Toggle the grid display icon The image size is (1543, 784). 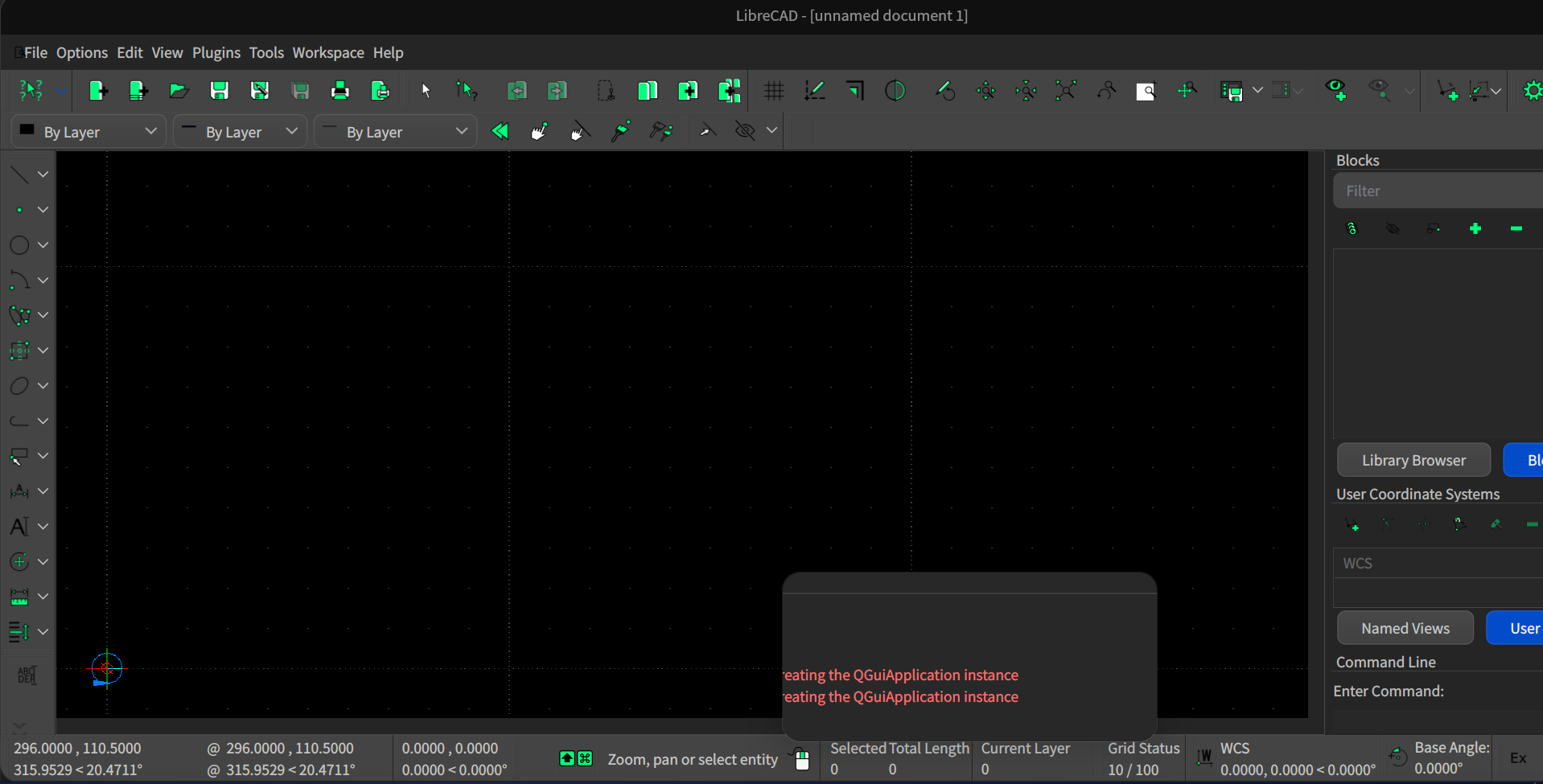(x=774, y=91)
